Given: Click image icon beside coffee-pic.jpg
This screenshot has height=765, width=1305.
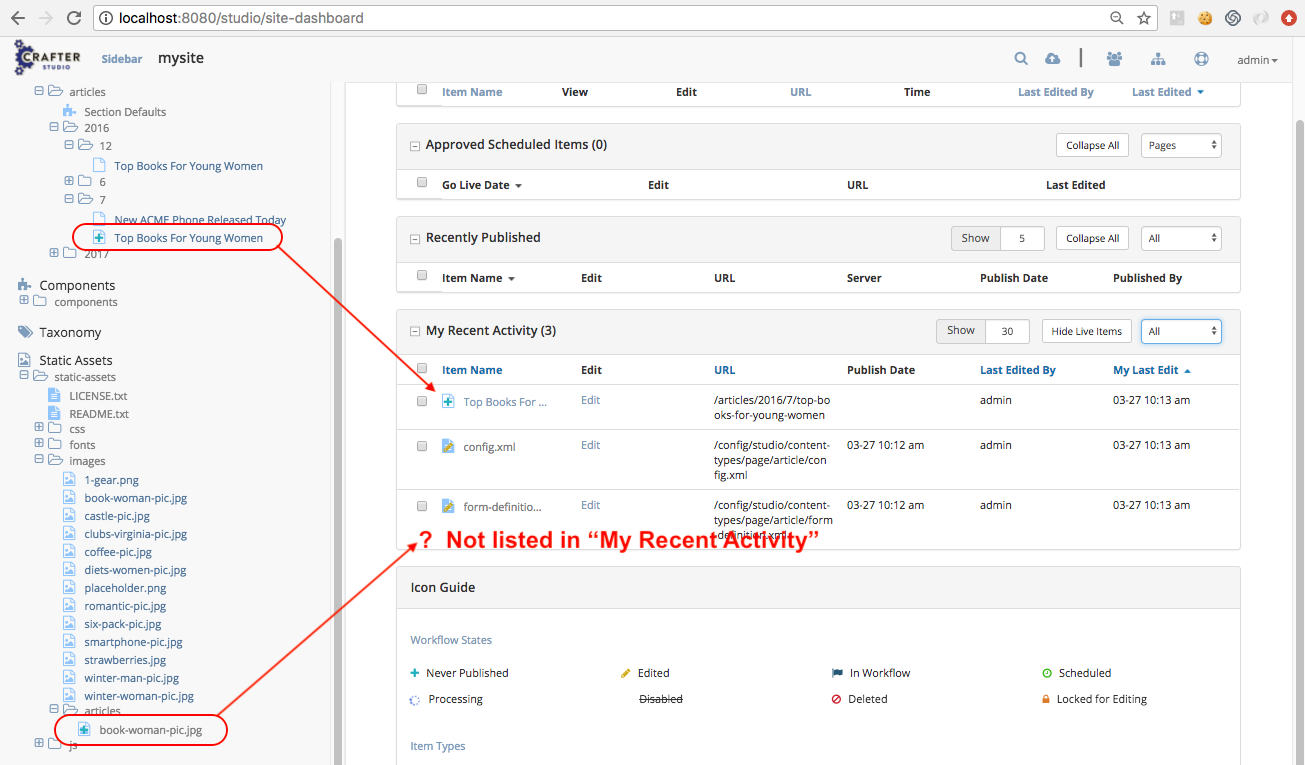Looking at the screenshot, I should (x=69, y=552).
